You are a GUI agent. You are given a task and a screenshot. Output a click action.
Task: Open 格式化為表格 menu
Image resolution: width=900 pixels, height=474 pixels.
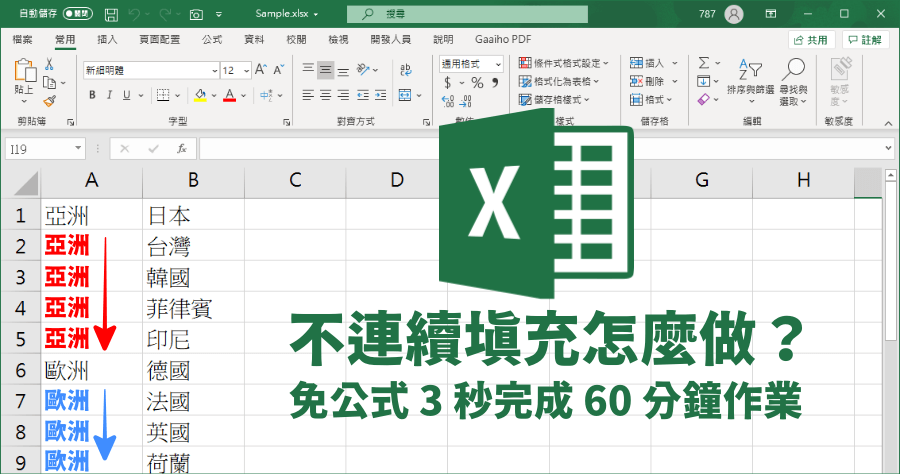(x=558, y=81)
